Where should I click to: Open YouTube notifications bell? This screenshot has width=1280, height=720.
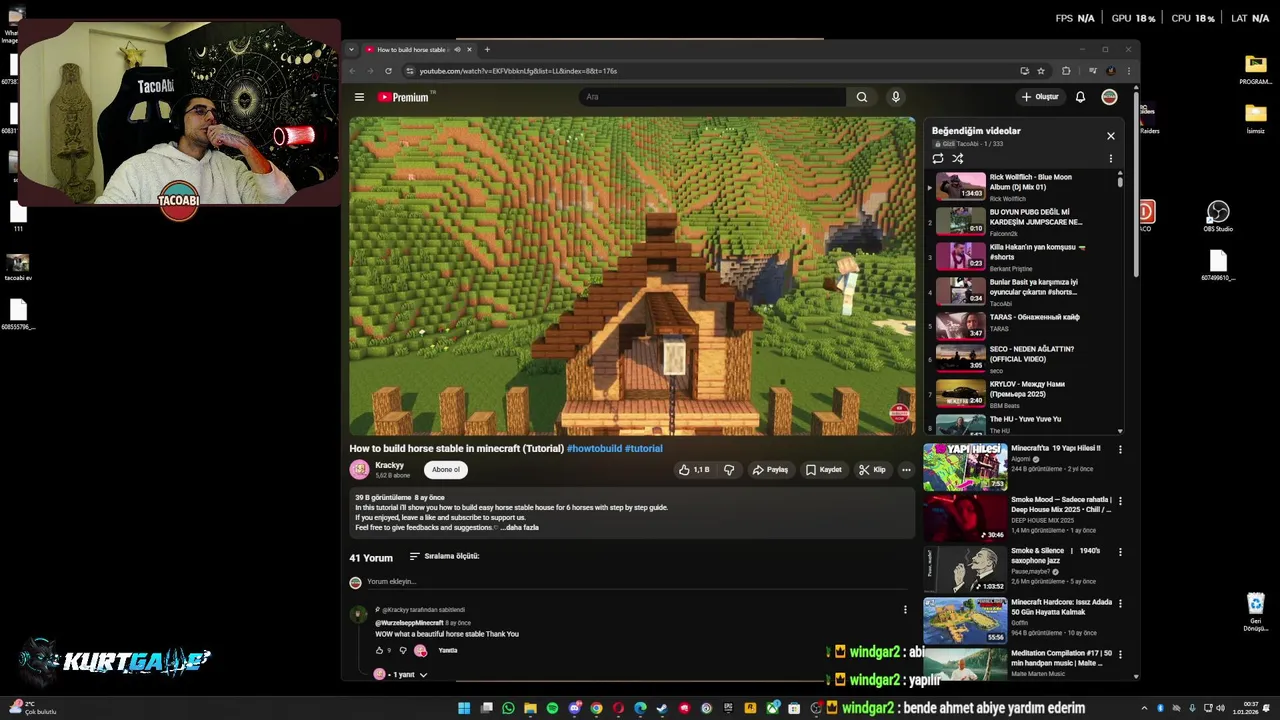coord(1080,97)
